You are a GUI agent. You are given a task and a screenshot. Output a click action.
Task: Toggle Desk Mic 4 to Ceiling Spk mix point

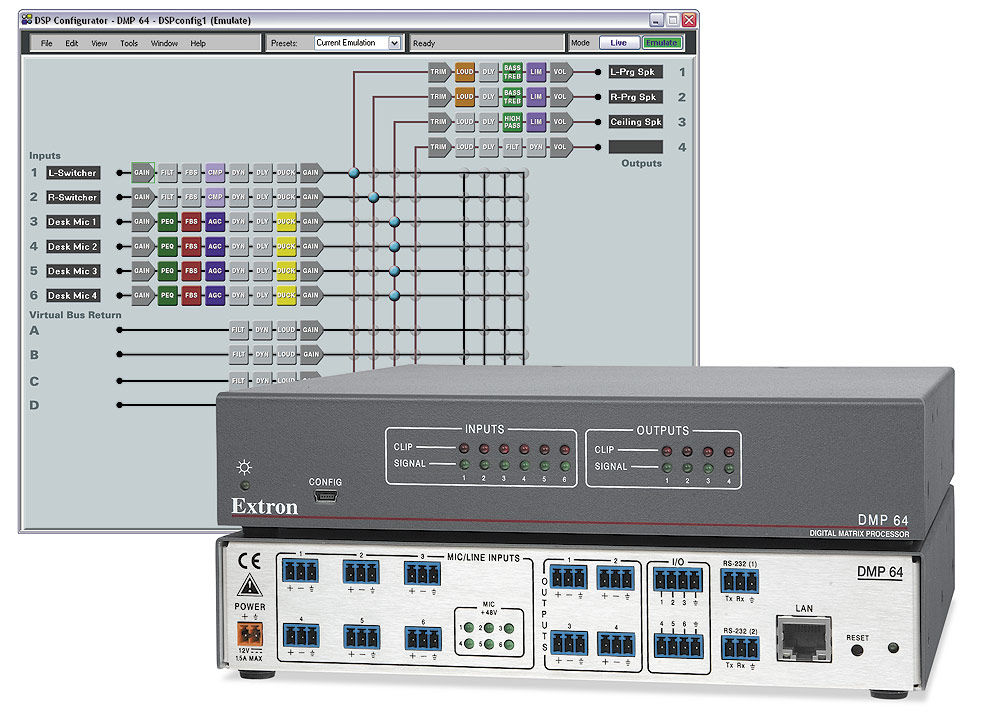(395, 295)
